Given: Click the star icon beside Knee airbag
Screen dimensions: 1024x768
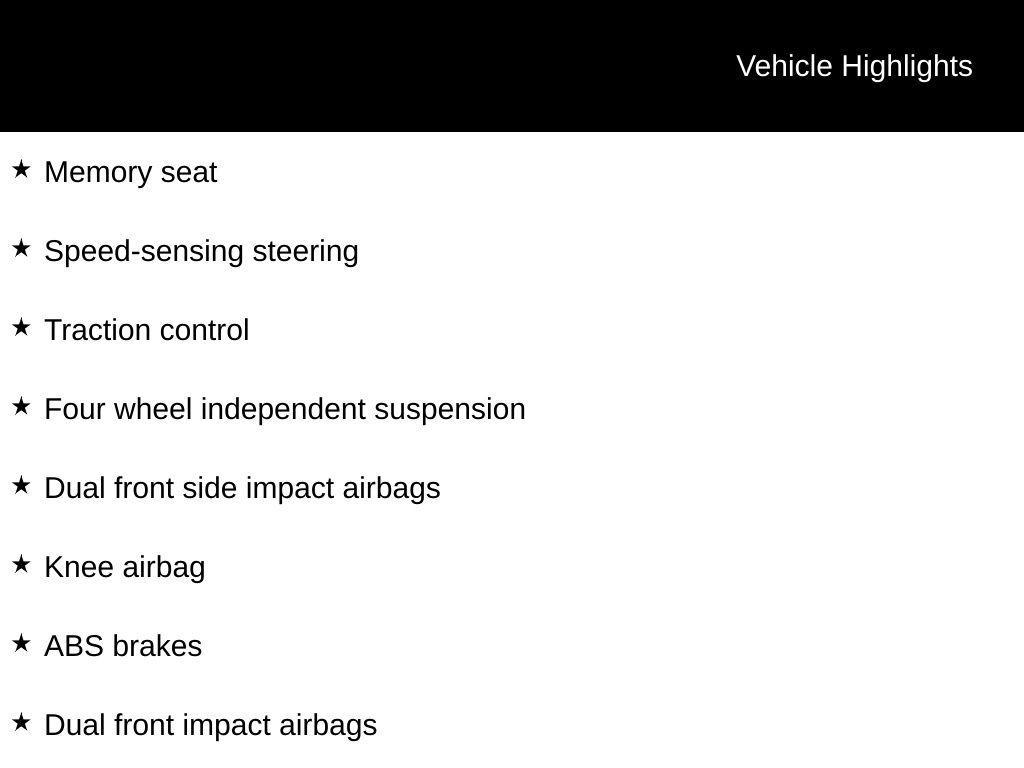Looking at the screenshot, I should click(21, 564).
